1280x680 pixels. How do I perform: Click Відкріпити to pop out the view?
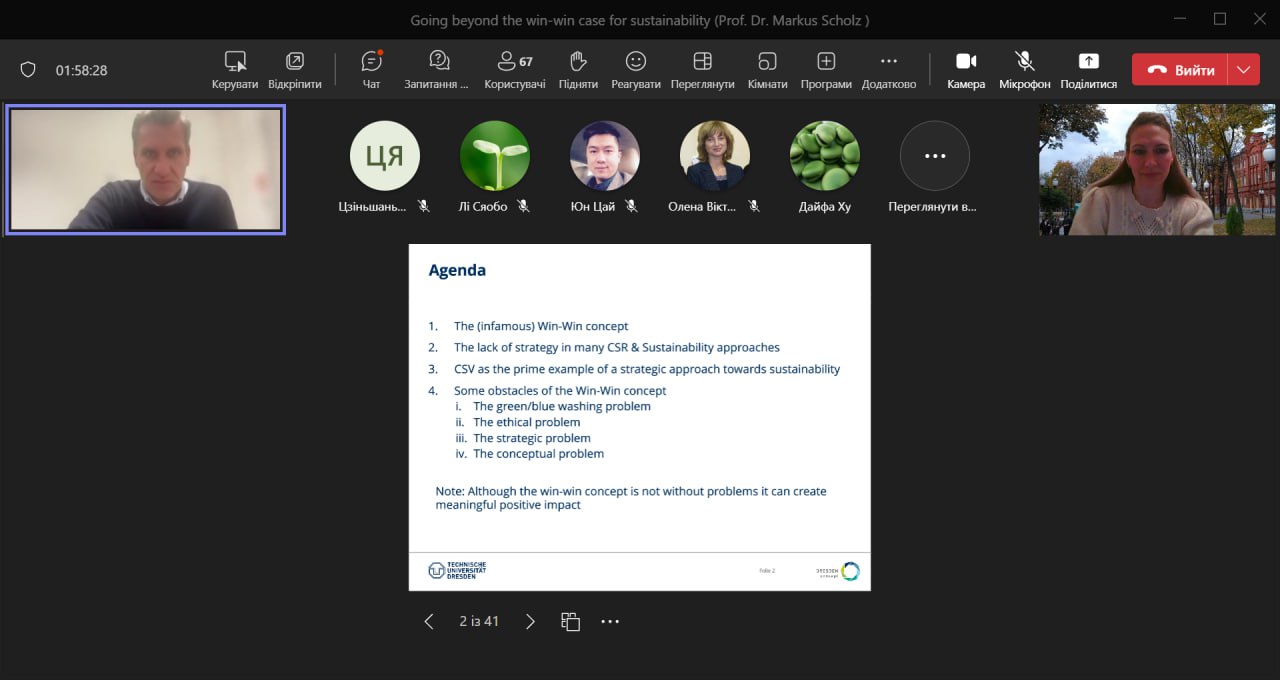295,70
